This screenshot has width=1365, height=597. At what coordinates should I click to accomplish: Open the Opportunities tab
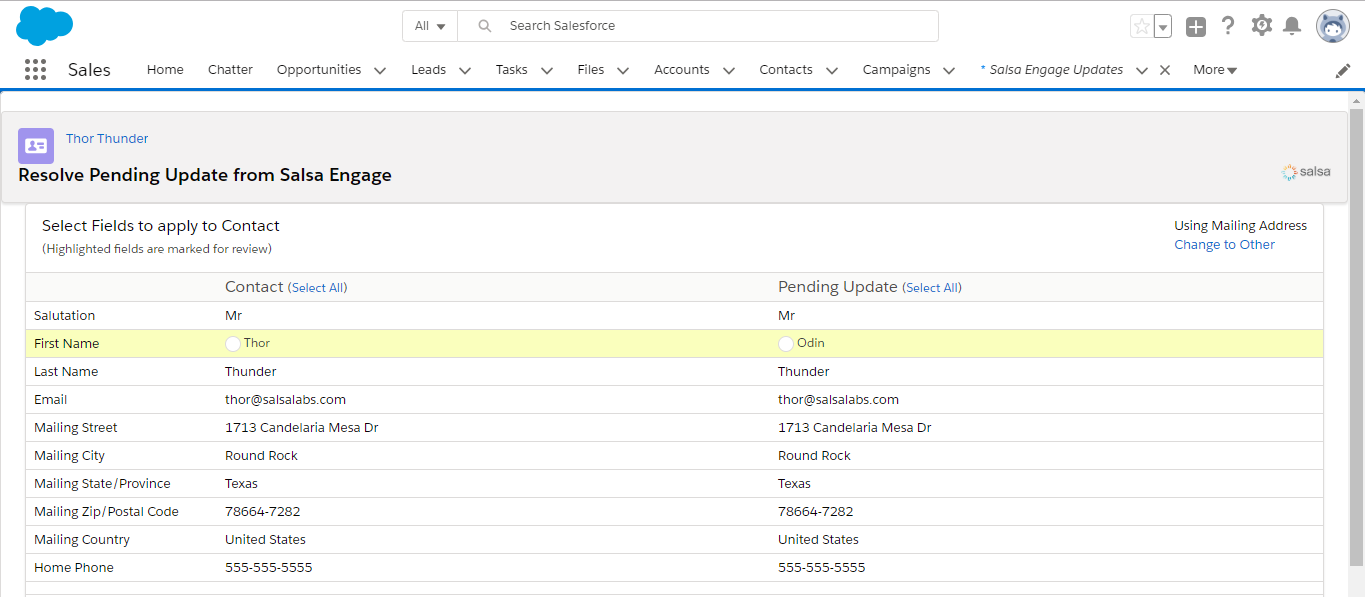coord(319,70)
